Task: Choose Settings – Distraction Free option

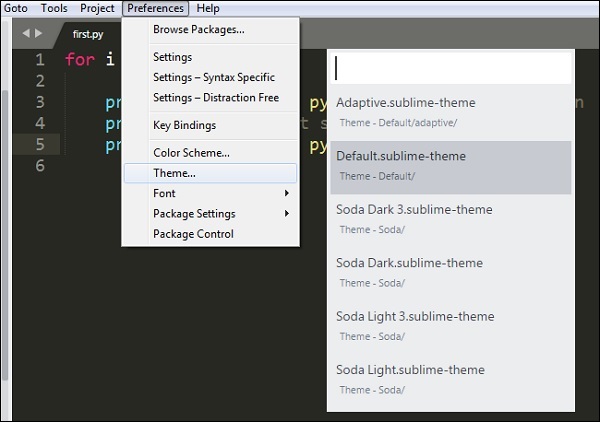Action: [215, 97]
